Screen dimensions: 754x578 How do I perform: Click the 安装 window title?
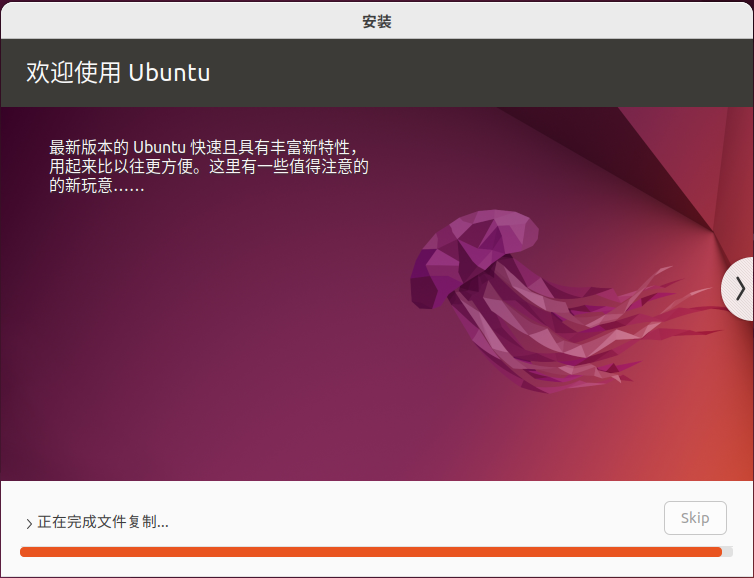pyautogui.click(x=377, y=21)
